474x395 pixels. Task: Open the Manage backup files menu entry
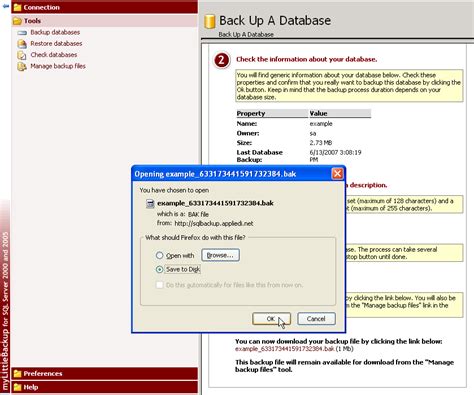pyautogui.click(x=58, y=66)
